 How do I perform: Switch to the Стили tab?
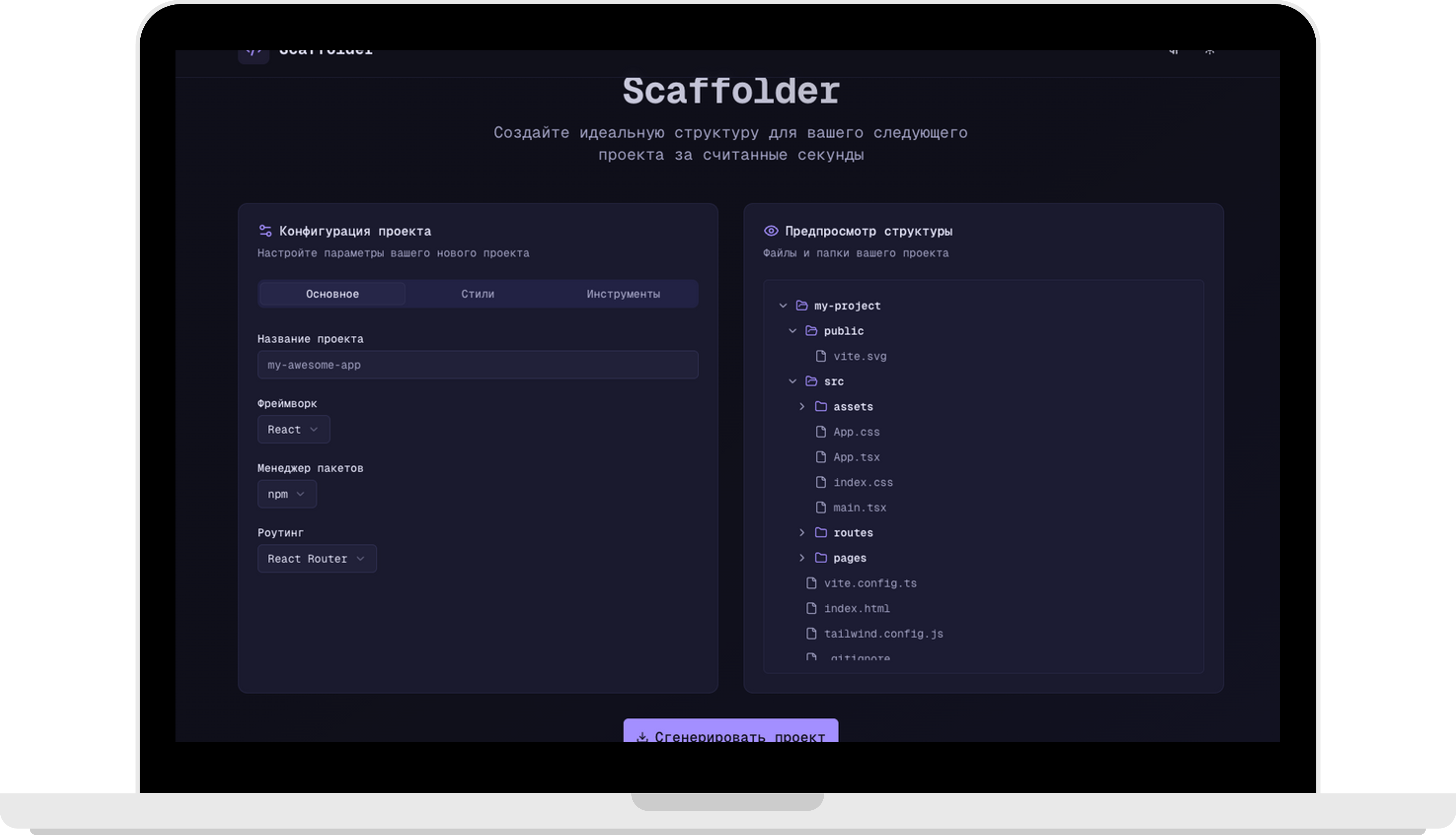tap(478, 294)
